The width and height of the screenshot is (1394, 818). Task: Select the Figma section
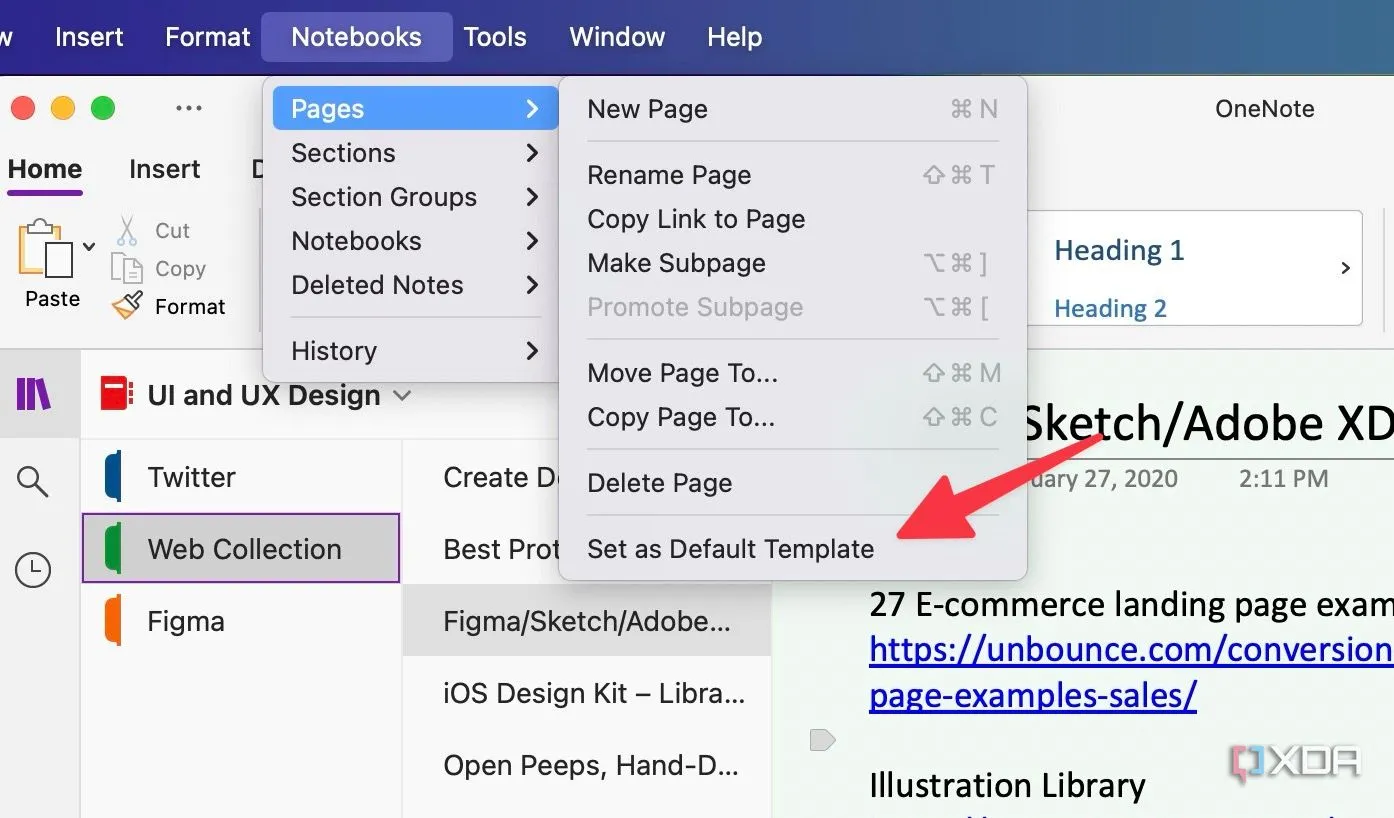click(241, 621)
